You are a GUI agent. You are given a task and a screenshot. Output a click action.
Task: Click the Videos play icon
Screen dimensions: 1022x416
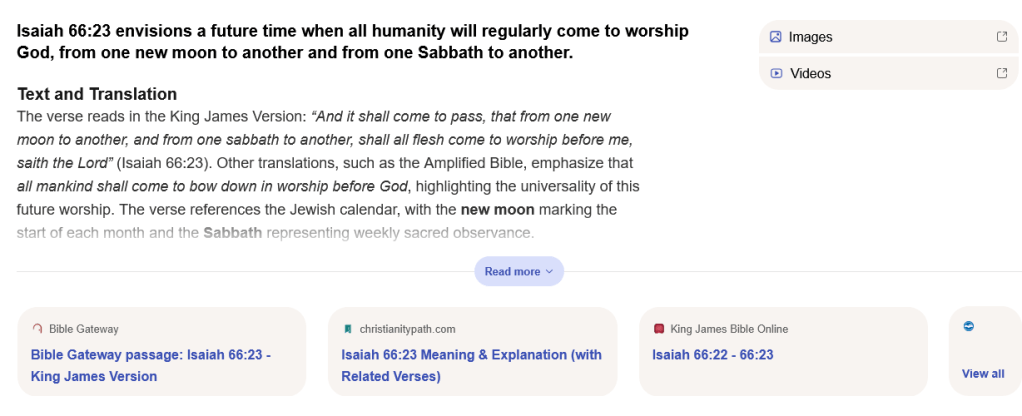coord(776,73)
